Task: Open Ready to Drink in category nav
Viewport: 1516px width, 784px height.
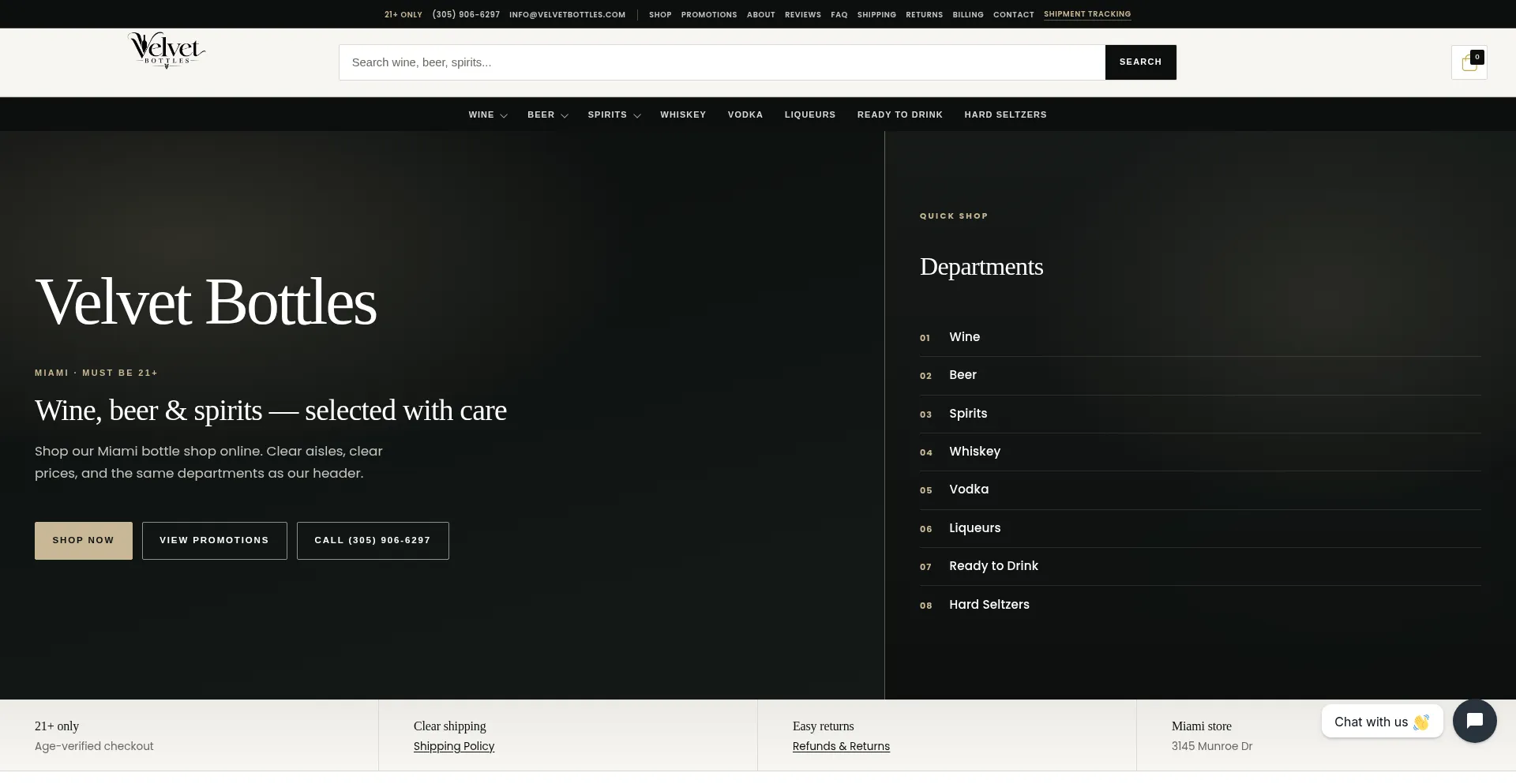Action: [900, 114]
